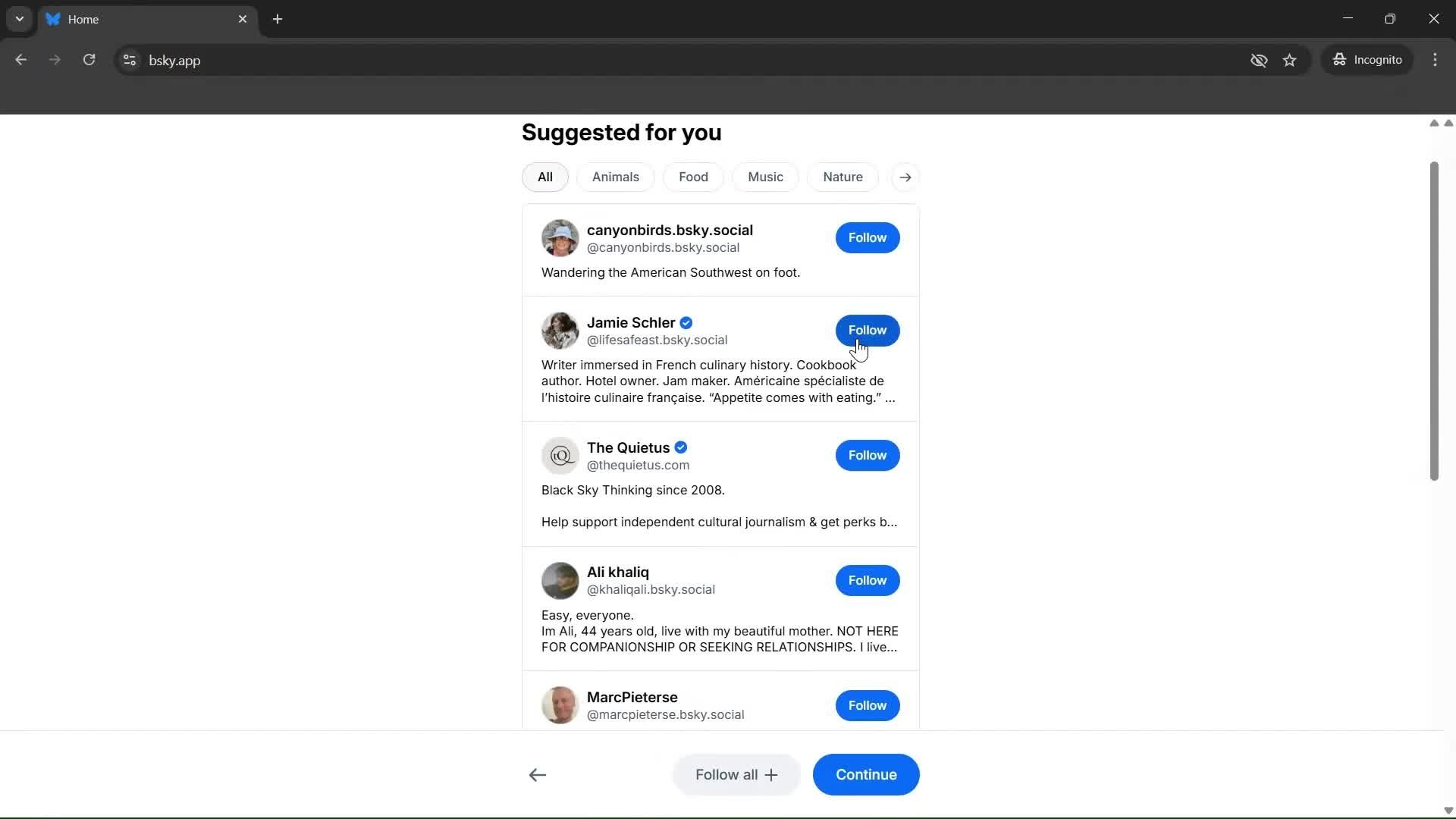1456x819 pixels.
Task: Click the browser back navigation arrow
Action: pos(20,60)
